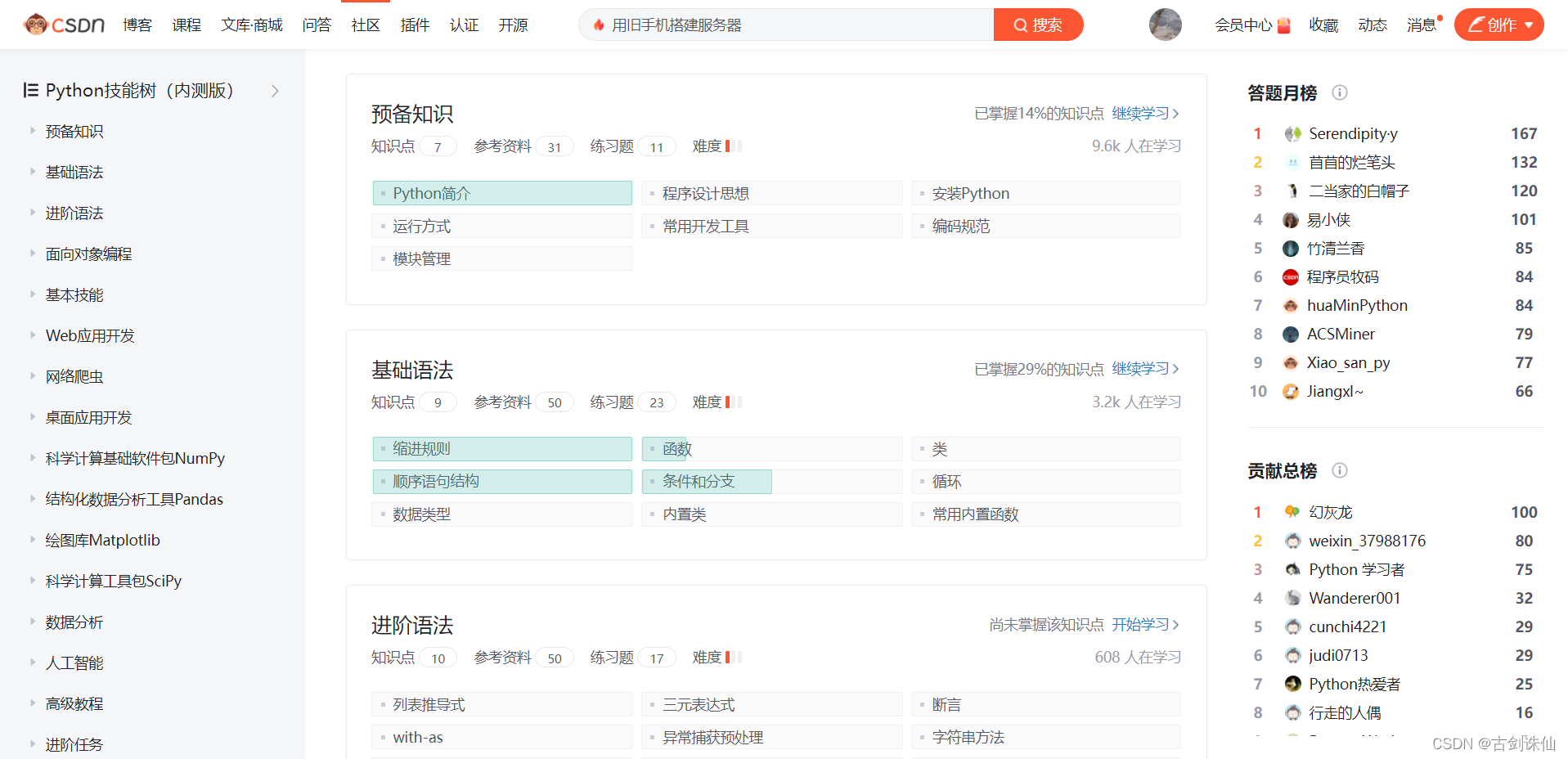Click 继续学习 link for 预备知识
This screenshot has height=759, width=1568.
coord(1145,113)
